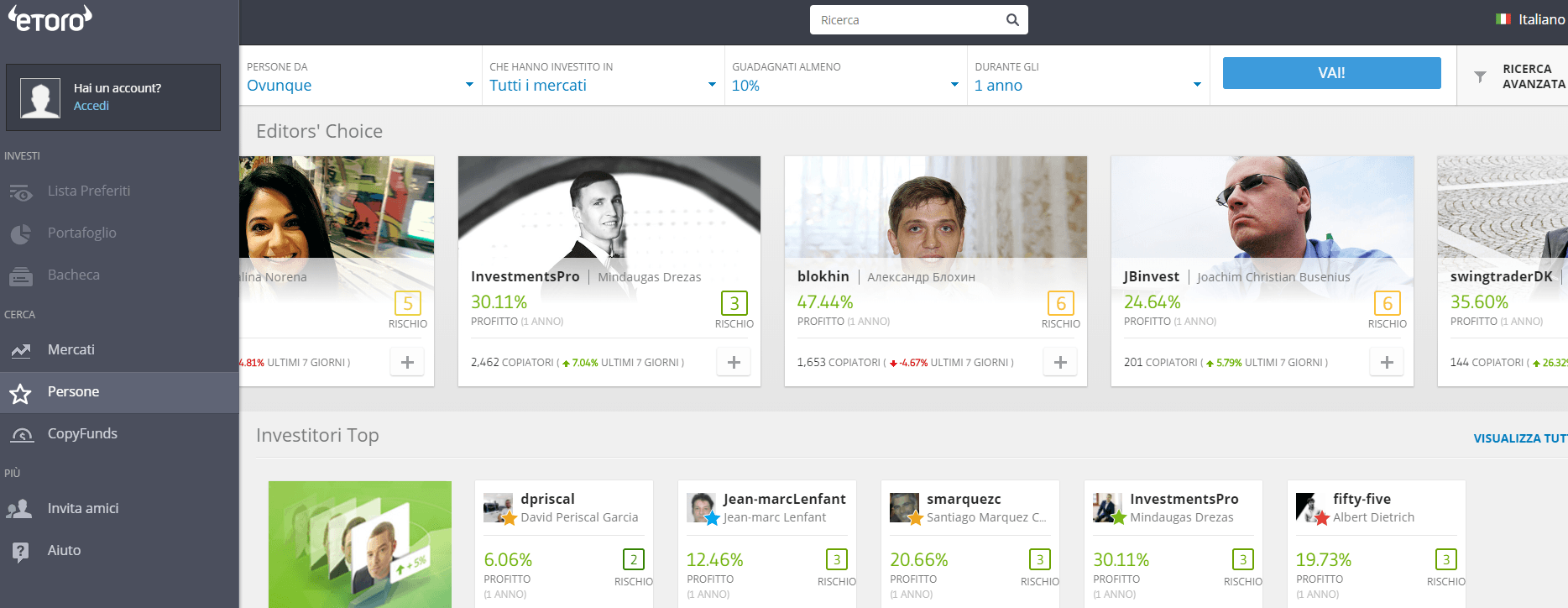Click the plus button on Norena card
1568x608 pixels.
point(407,362)
